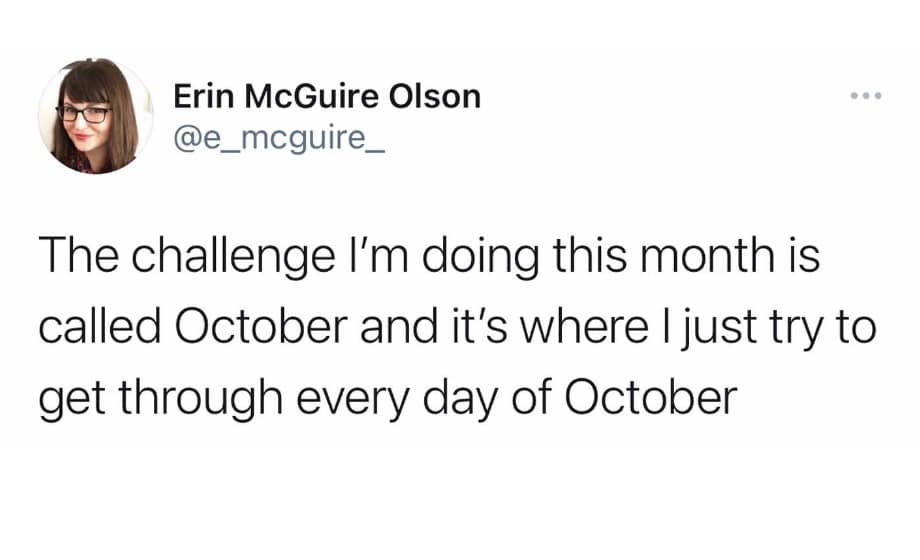Click the word "called" in the tweet
Image resolution: width=920 pixels, height=560 pixels.
pos(91,328)
